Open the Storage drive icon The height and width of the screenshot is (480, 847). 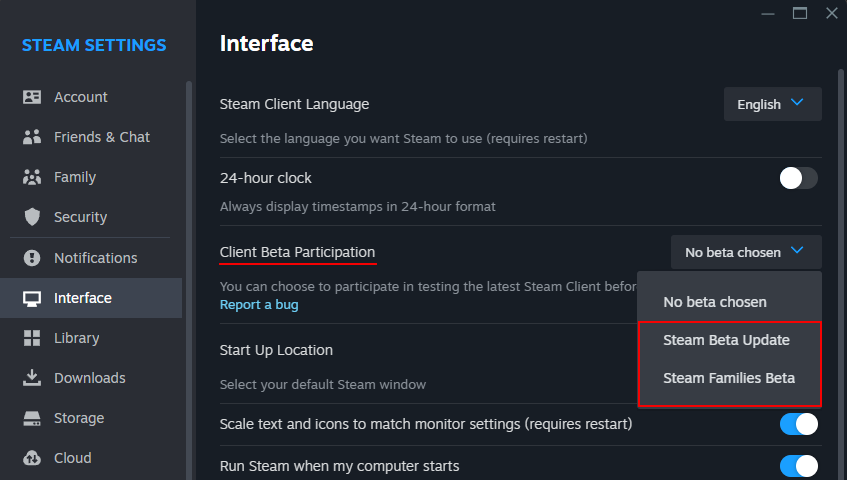tap(32, 418)
